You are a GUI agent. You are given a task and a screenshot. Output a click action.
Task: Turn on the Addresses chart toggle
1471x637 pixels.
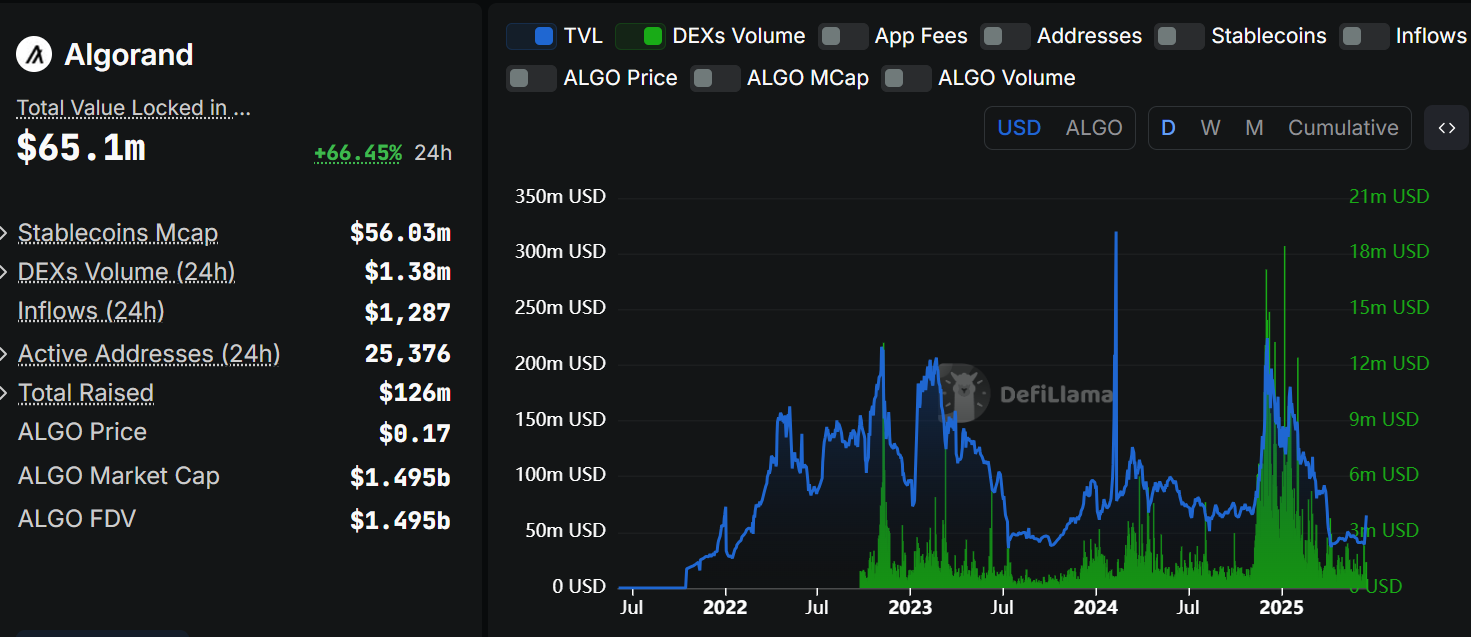[x=1005, y=37]
